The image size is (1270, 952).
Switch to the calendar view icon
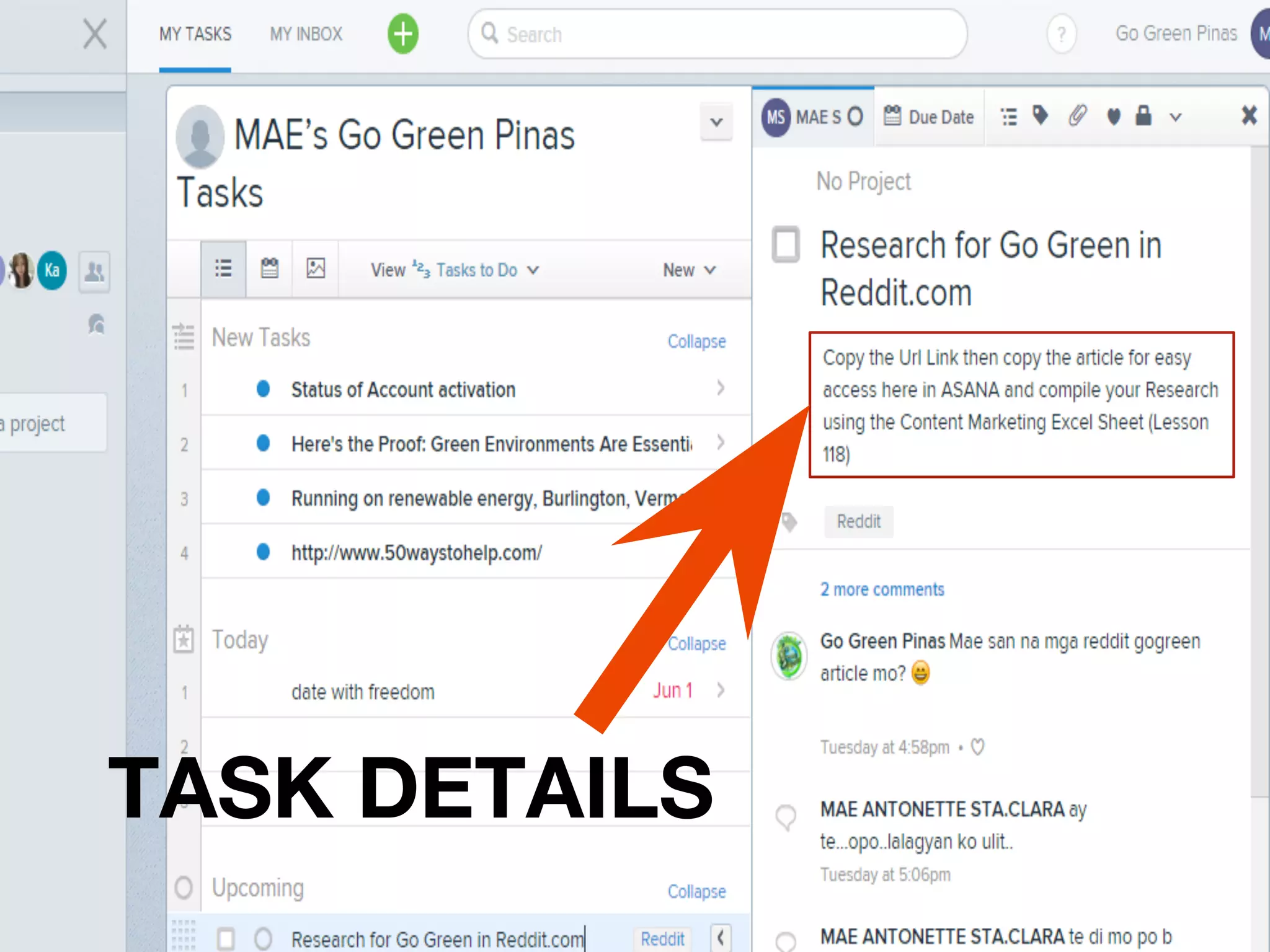270,269
